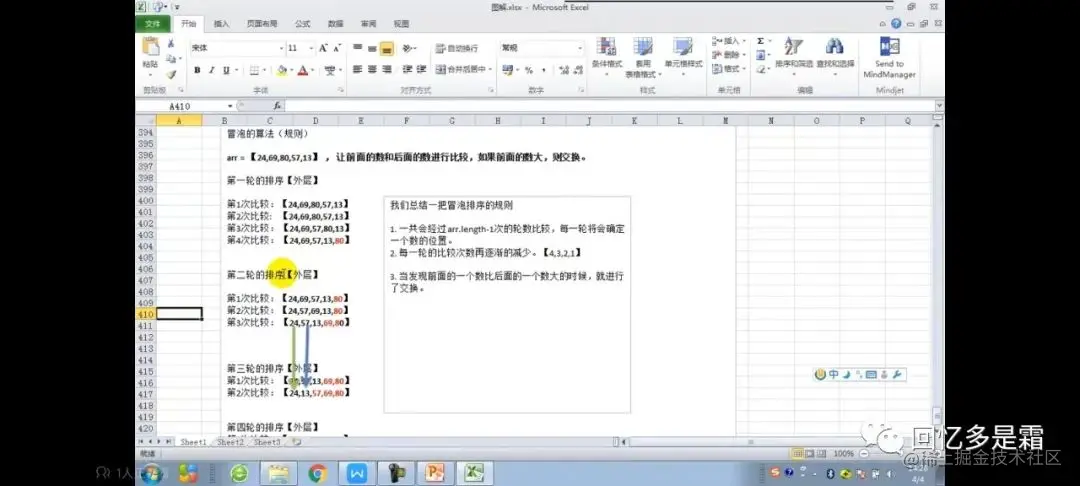Screen dimensions: 1080x486
Task: Click the Percent Style icon
Action: pyautogui.click(x=529, y=70)
